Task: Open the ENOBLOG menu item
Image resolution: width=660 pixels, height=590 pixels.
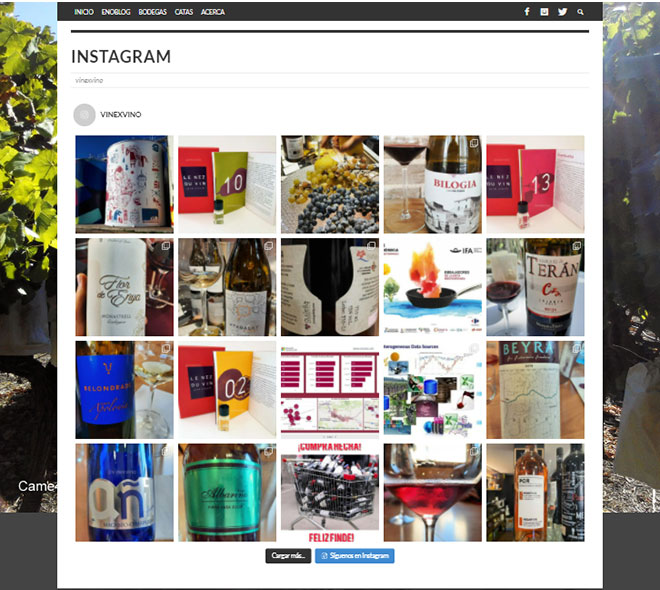Action: pos(116,12)
